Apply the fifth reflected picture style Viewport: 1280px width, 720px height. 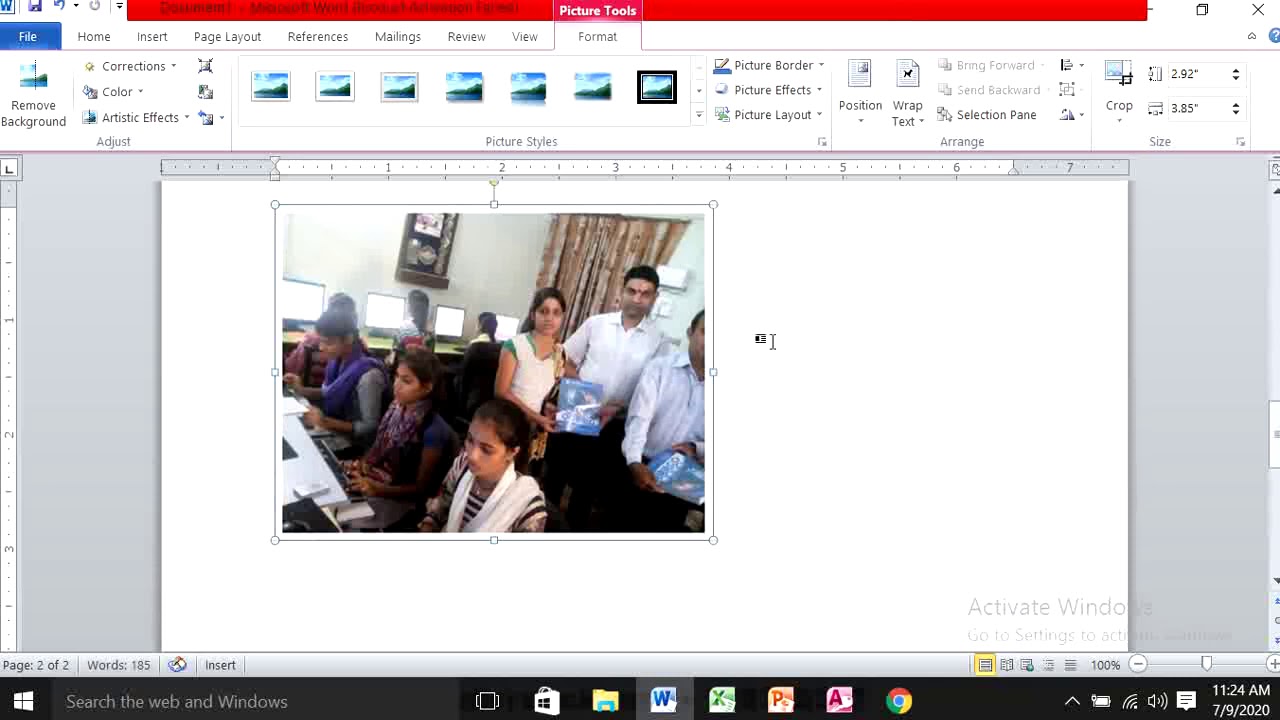(528, 88)
